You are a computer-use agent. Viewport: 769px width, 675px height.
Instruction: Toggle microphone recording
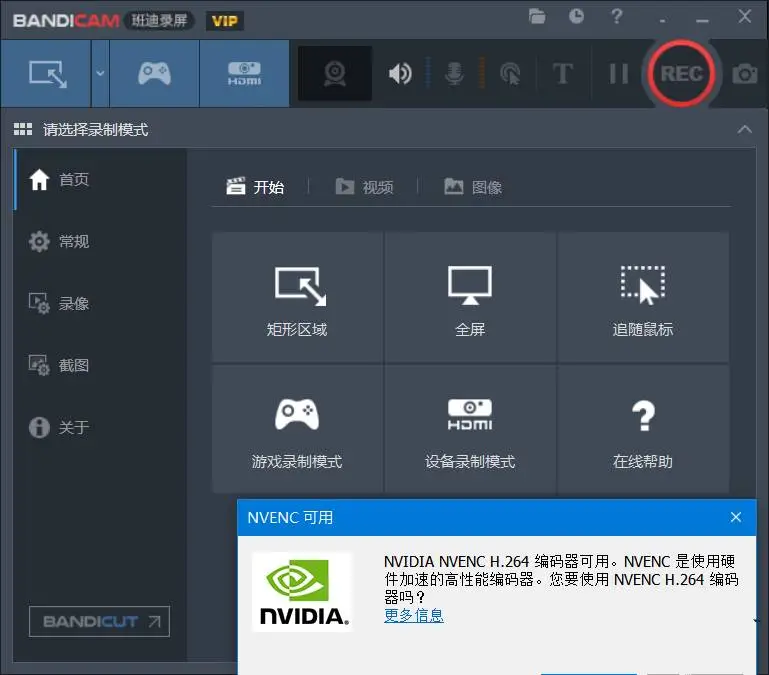tap(455, 74)
